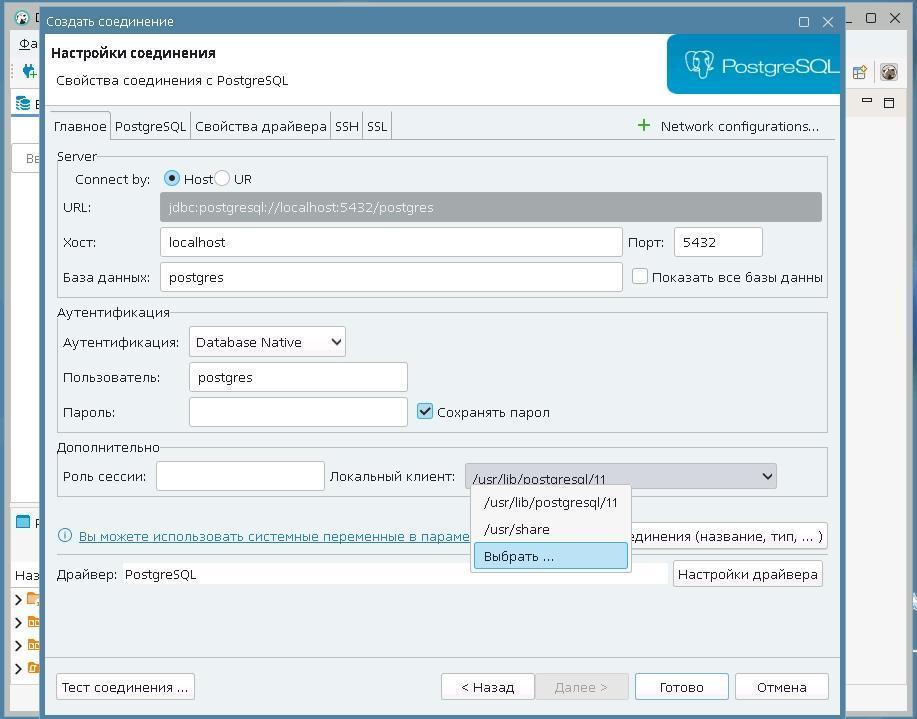This screenshot has height=719, width=917.
Task: Open the Database Native authentication dropdown
Action: 267,342
